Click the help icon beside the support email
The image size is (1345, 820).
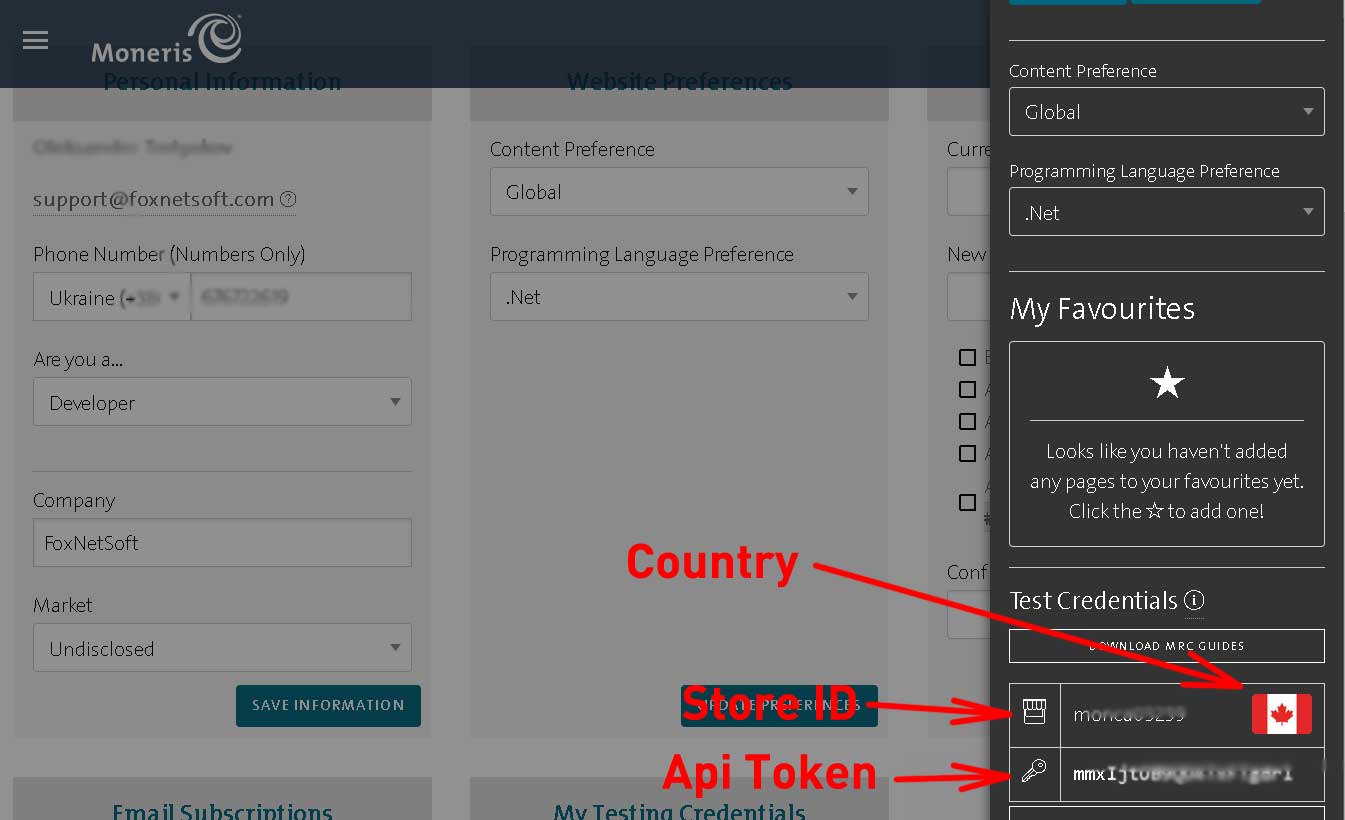click(288, 199)
